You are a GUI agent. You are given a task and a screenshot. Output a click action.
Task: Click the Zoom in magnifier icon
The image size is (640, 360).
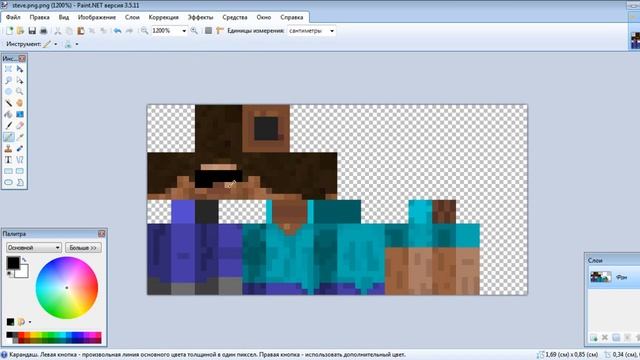tap(194, 31)
